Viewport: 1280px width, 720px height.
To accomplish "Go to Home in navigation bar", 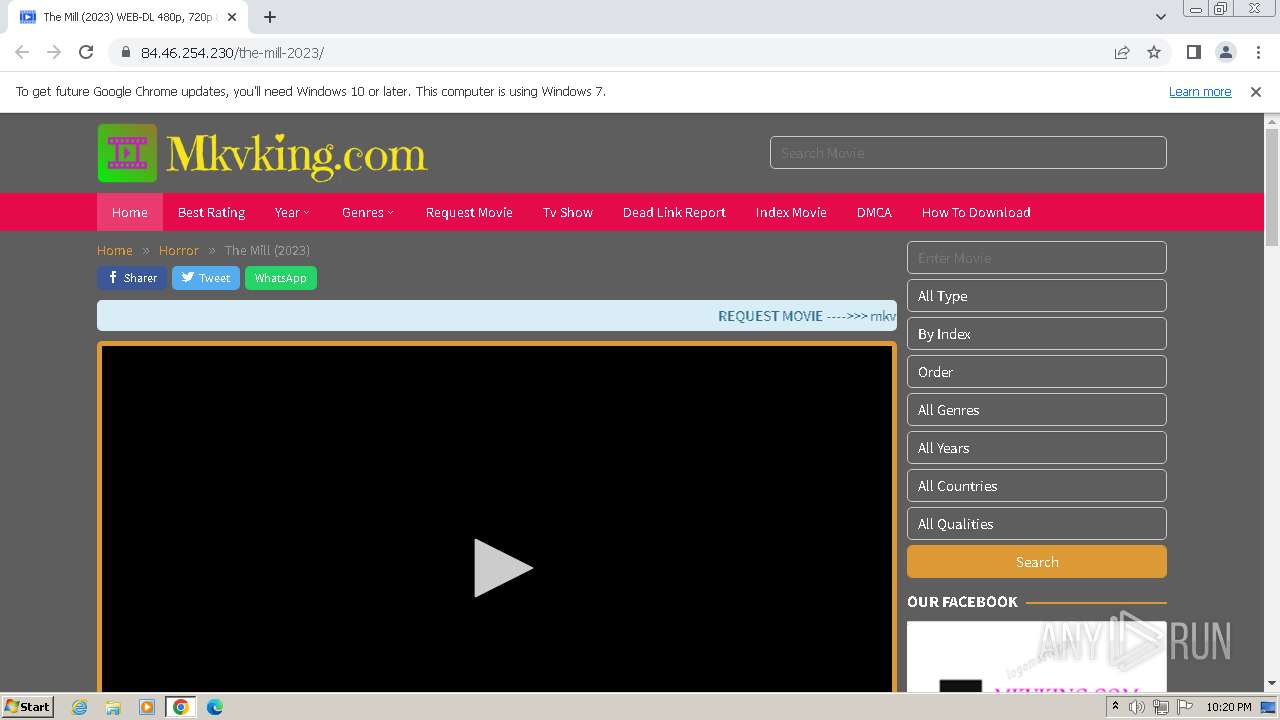I will 130,212.
